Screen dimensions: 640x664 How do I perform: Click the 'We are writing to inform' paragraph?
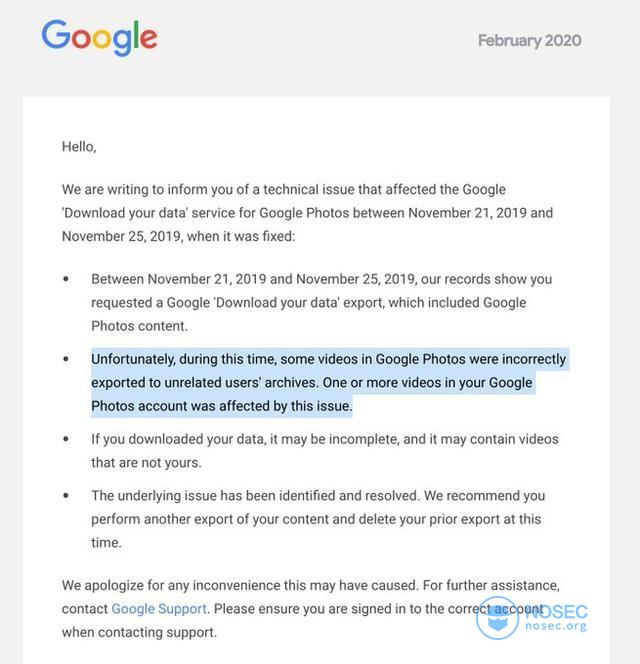coord(308,213)
